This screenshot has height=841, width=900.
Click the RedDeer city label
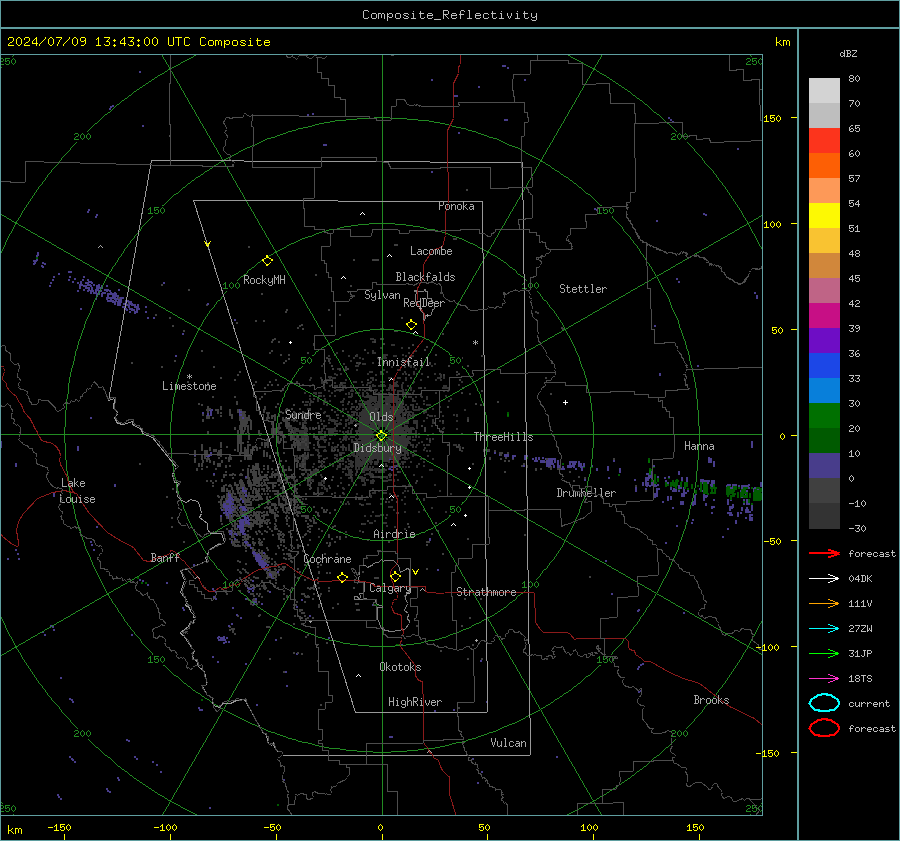click(x=424, y=303)
